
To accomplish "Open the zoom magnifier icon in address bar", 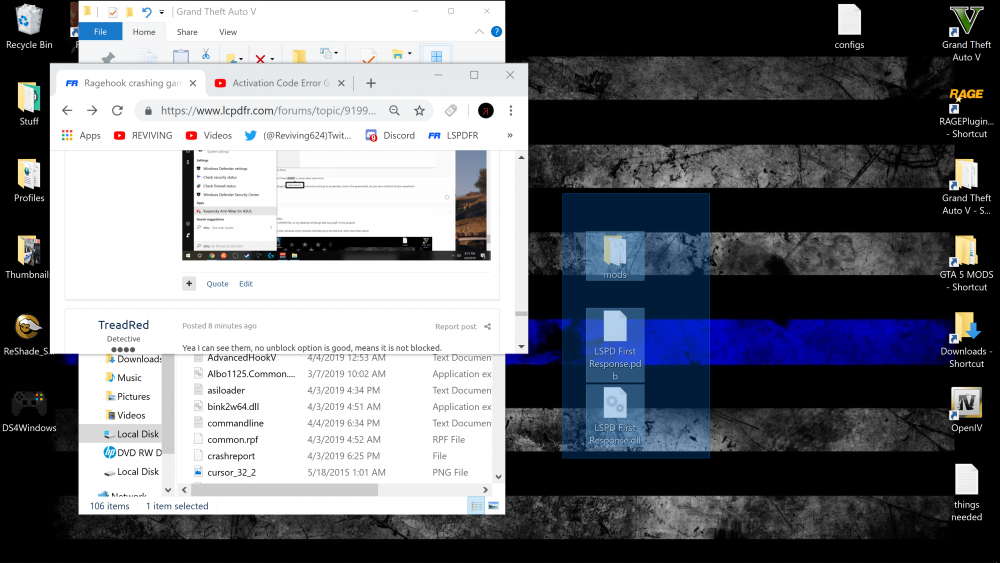I will coord(394,110).
